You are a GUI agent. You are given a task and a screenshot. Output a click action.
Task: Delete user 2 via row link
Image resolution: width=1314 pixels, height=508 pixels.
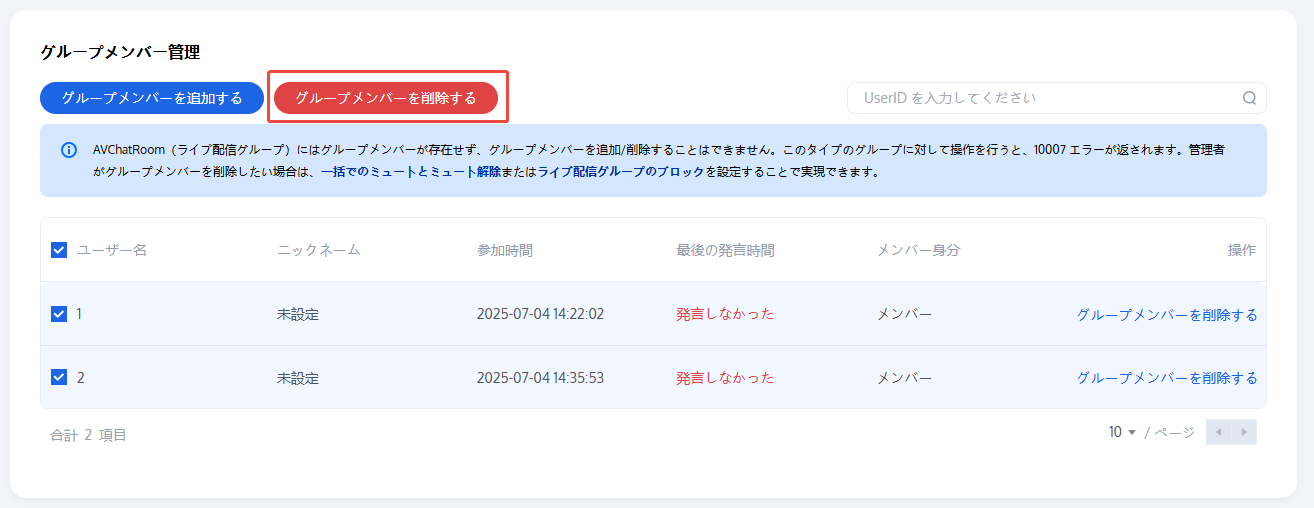(1167, 378)
